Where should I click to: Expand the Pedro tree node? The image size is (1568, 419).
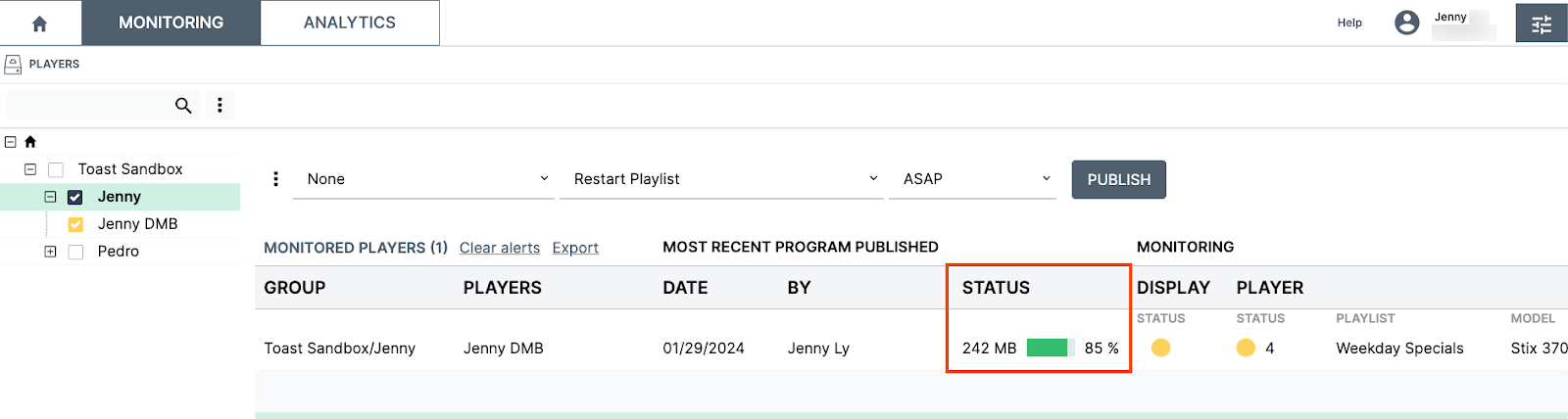coord(50,252)
